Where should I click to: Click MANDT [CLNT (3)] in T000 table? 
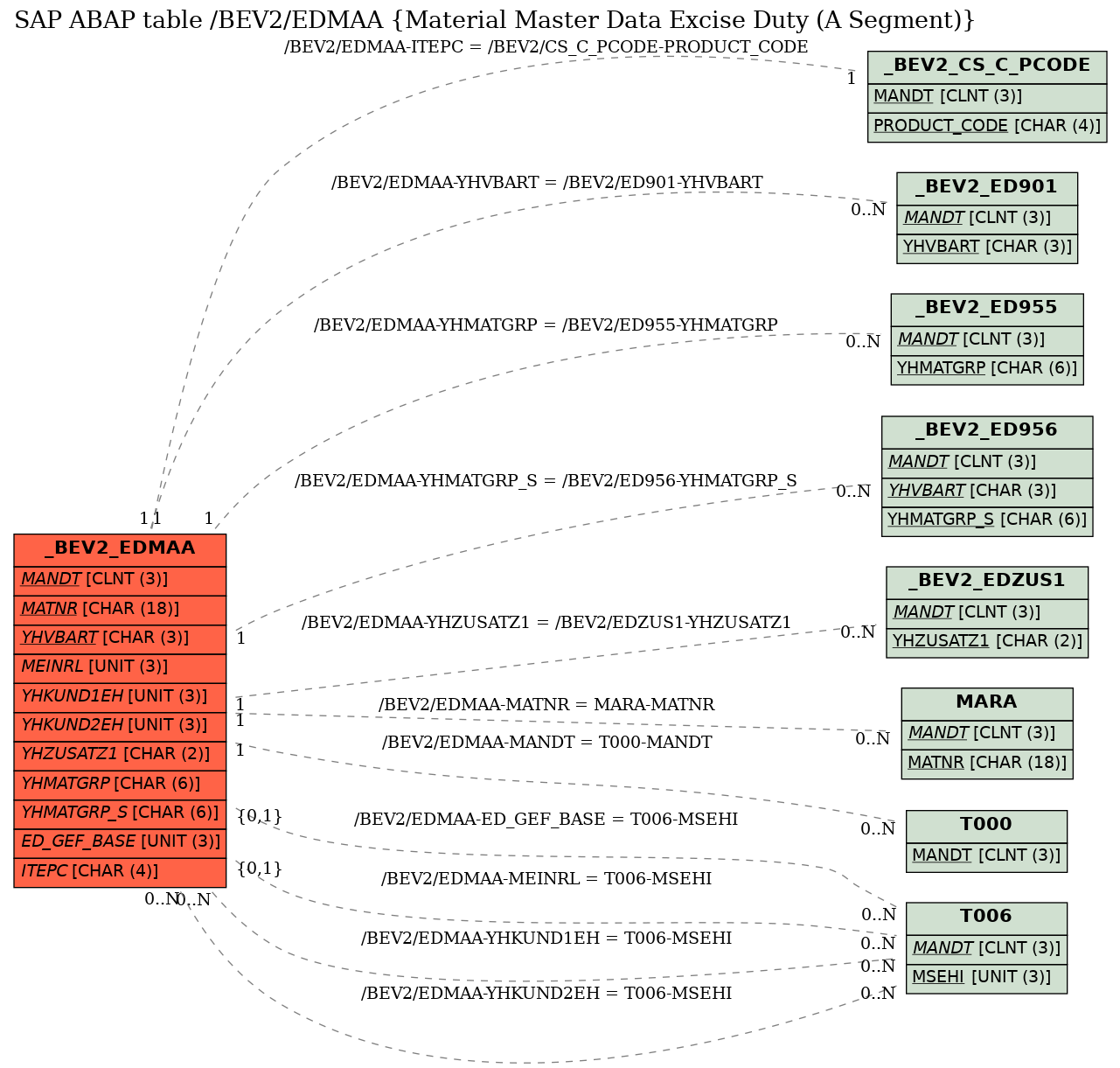[x=987, y=856]
